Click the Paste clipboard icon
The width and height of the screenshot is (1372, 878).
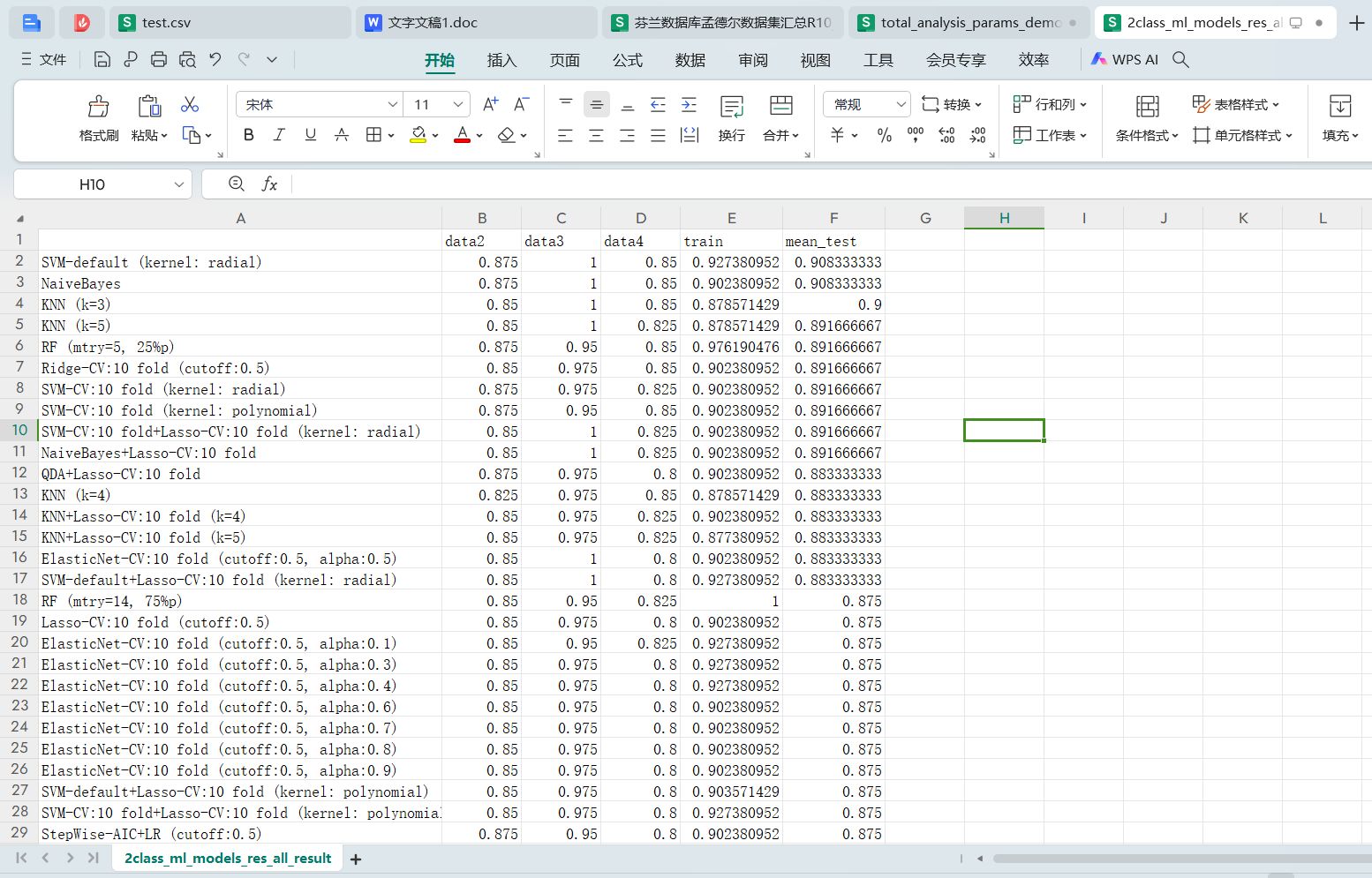pos(149,107)
